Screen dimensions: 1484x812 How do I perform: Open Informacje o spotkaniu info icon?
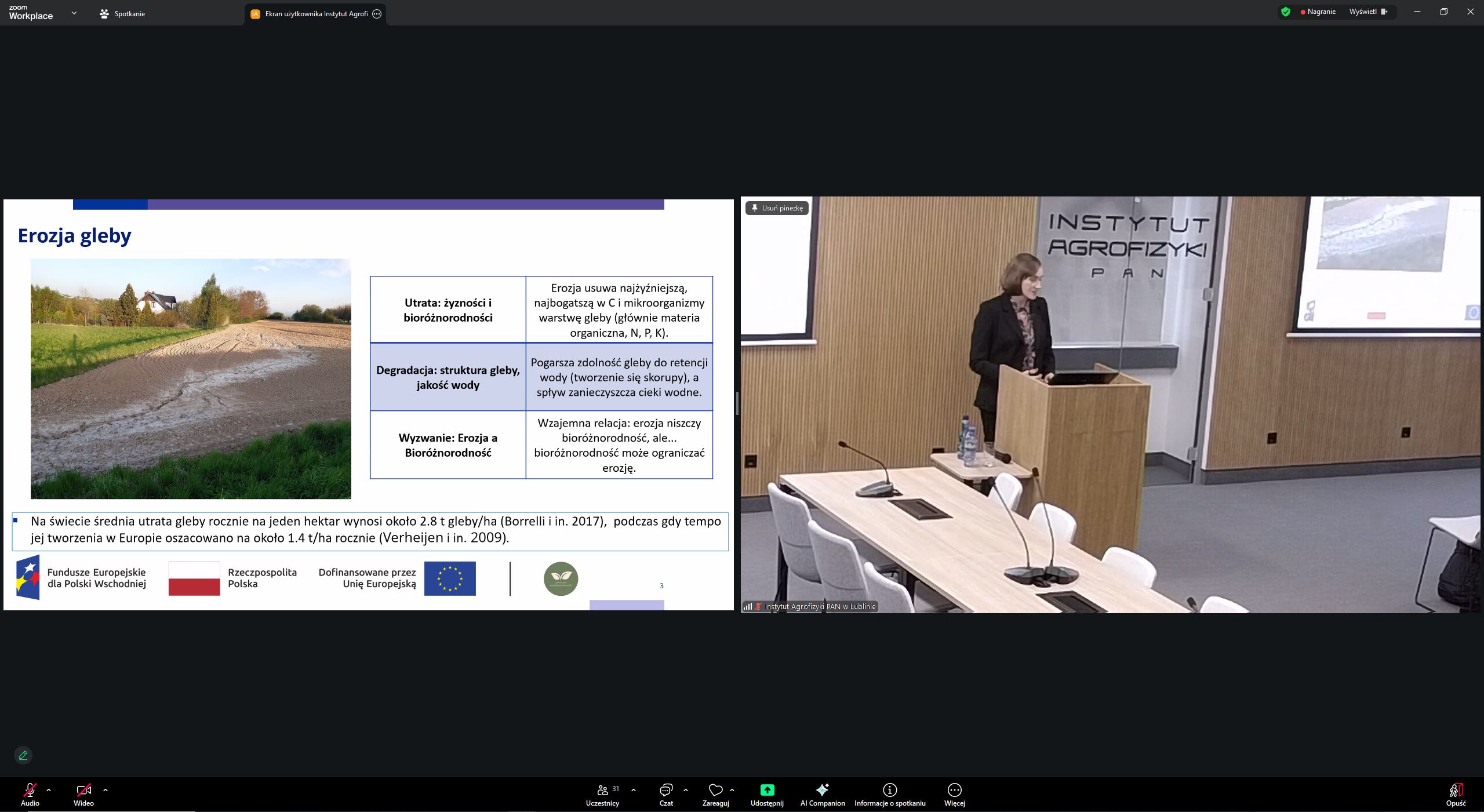[x=890, y=790]
